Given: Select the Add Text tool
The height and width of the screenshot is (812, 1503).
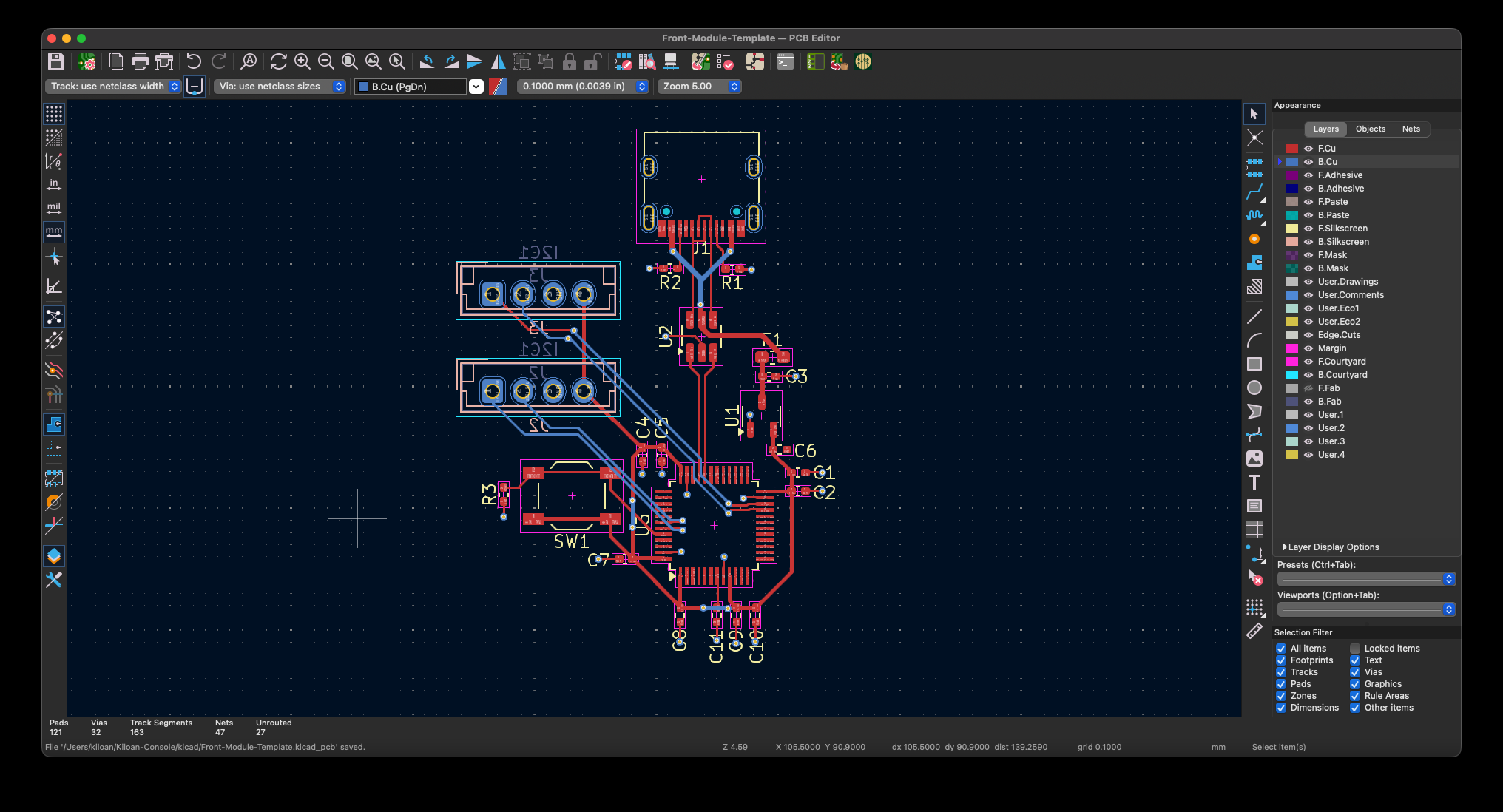Looking at the screenshot, I should tap(1254, 483).
